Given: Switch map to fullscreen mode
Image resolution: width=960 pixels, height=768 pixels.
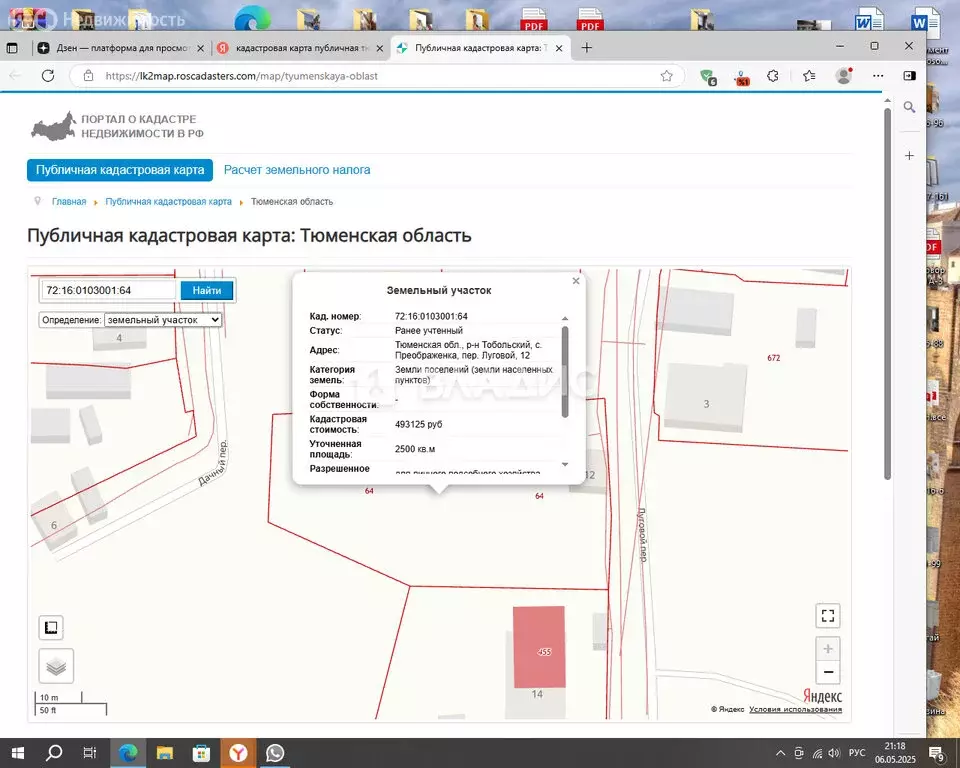Looking at the screenshot, I should [x=828, y=616].
